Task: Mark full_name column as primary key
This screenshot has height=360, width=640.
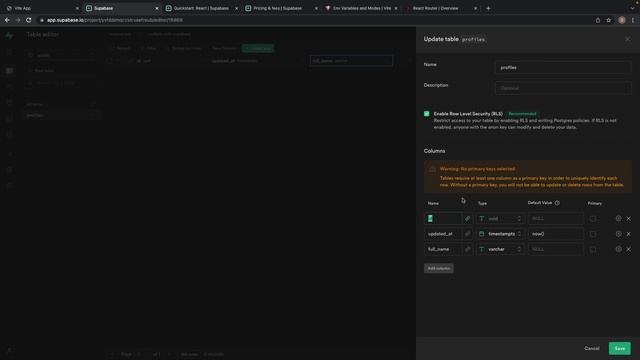Action: [593, 249]
